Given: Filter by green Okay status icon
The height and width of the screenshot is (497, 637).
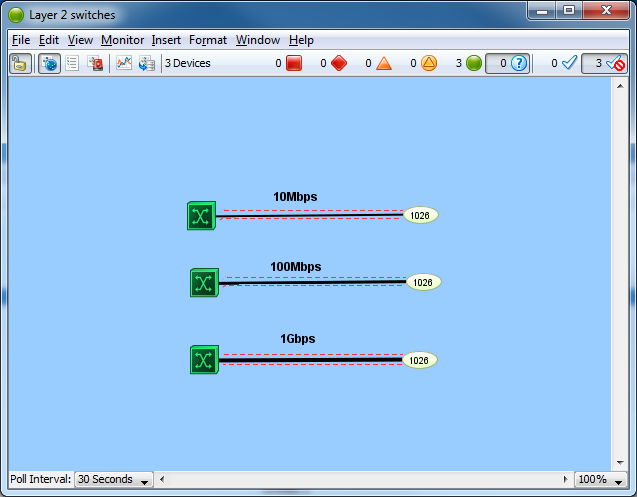Looking at the screenshot, I should click(x=474, y=63).
